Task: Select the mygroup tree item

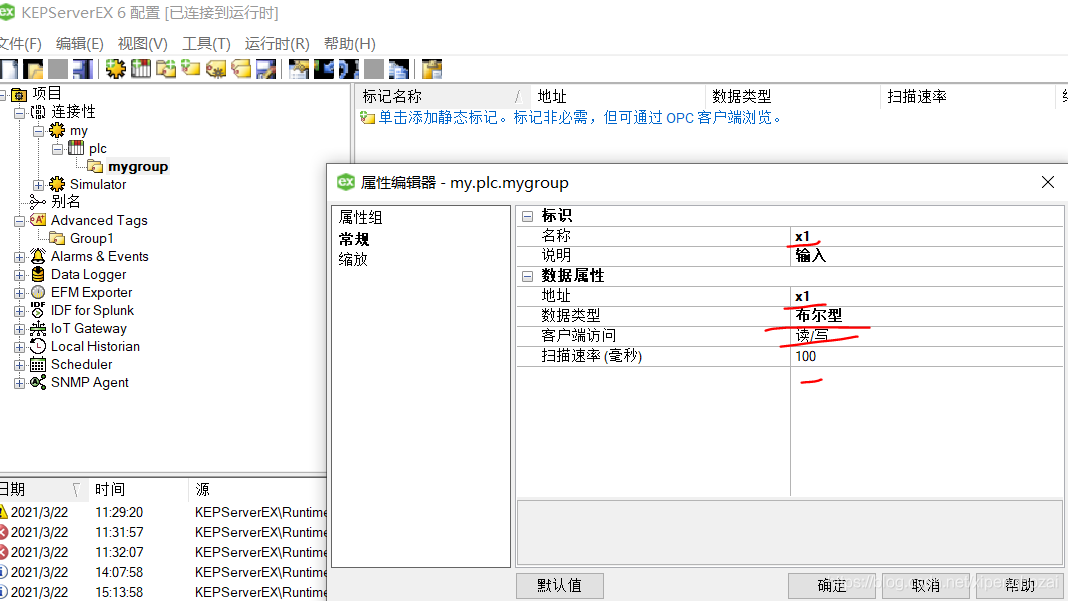Action: click(x=138, y=166)
